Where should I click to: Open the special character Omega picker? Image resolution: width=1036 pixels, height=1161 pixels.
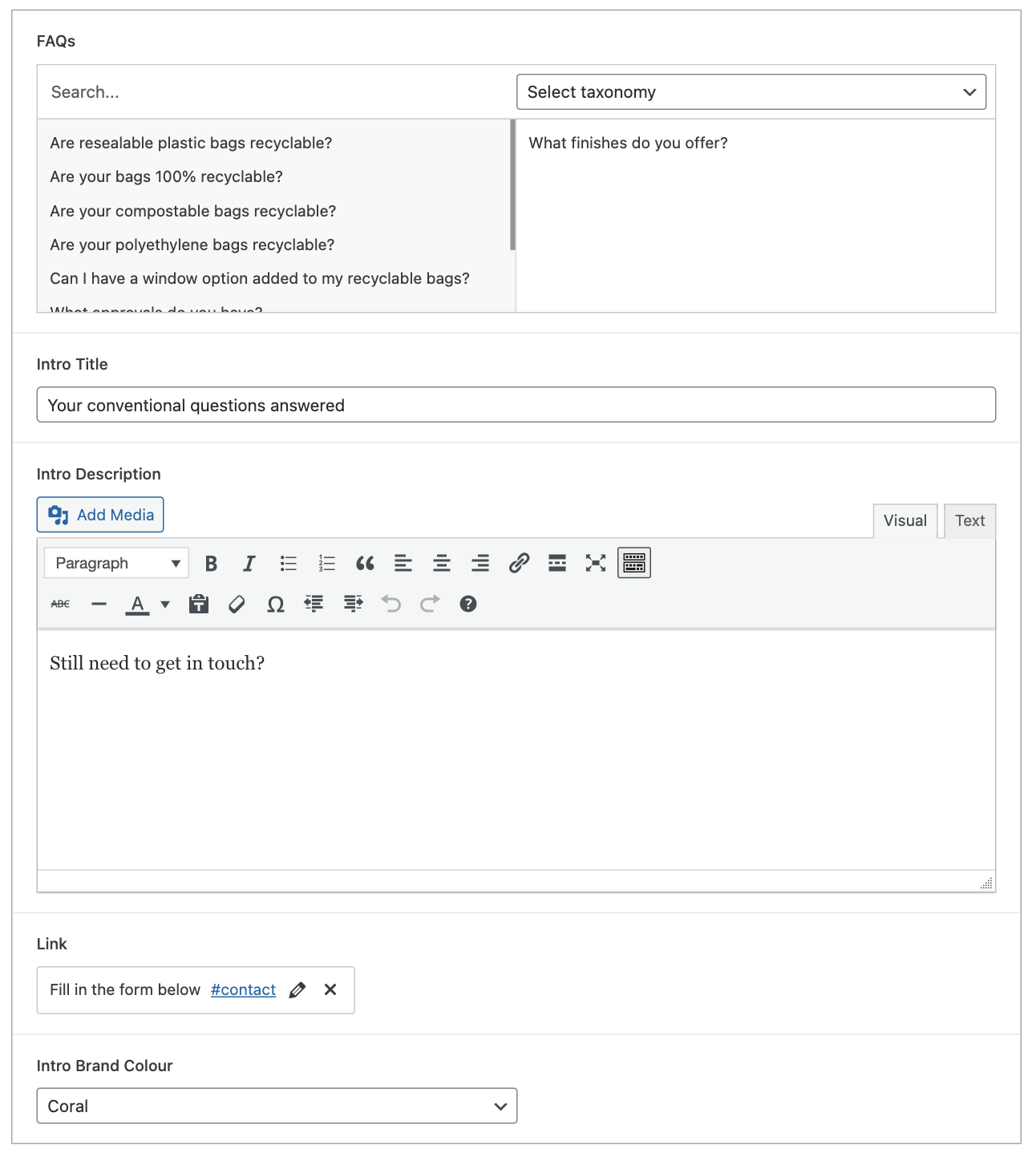(276, 604)
